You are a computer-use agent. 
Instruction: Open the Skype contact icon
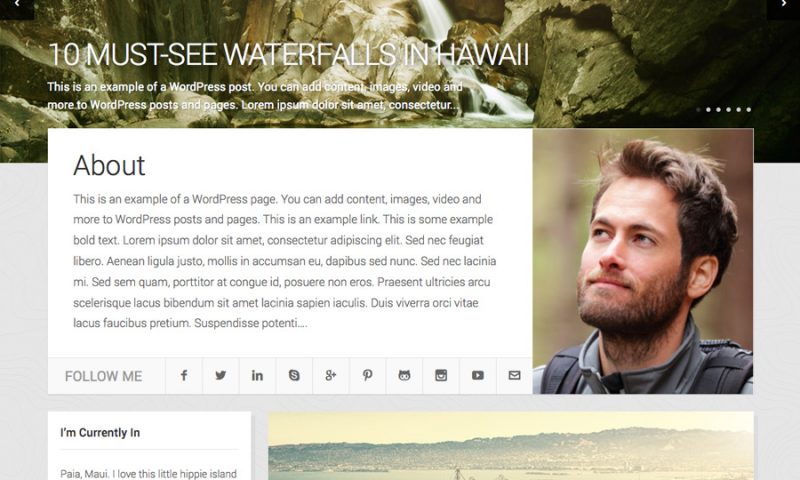(x=294, y=376)
